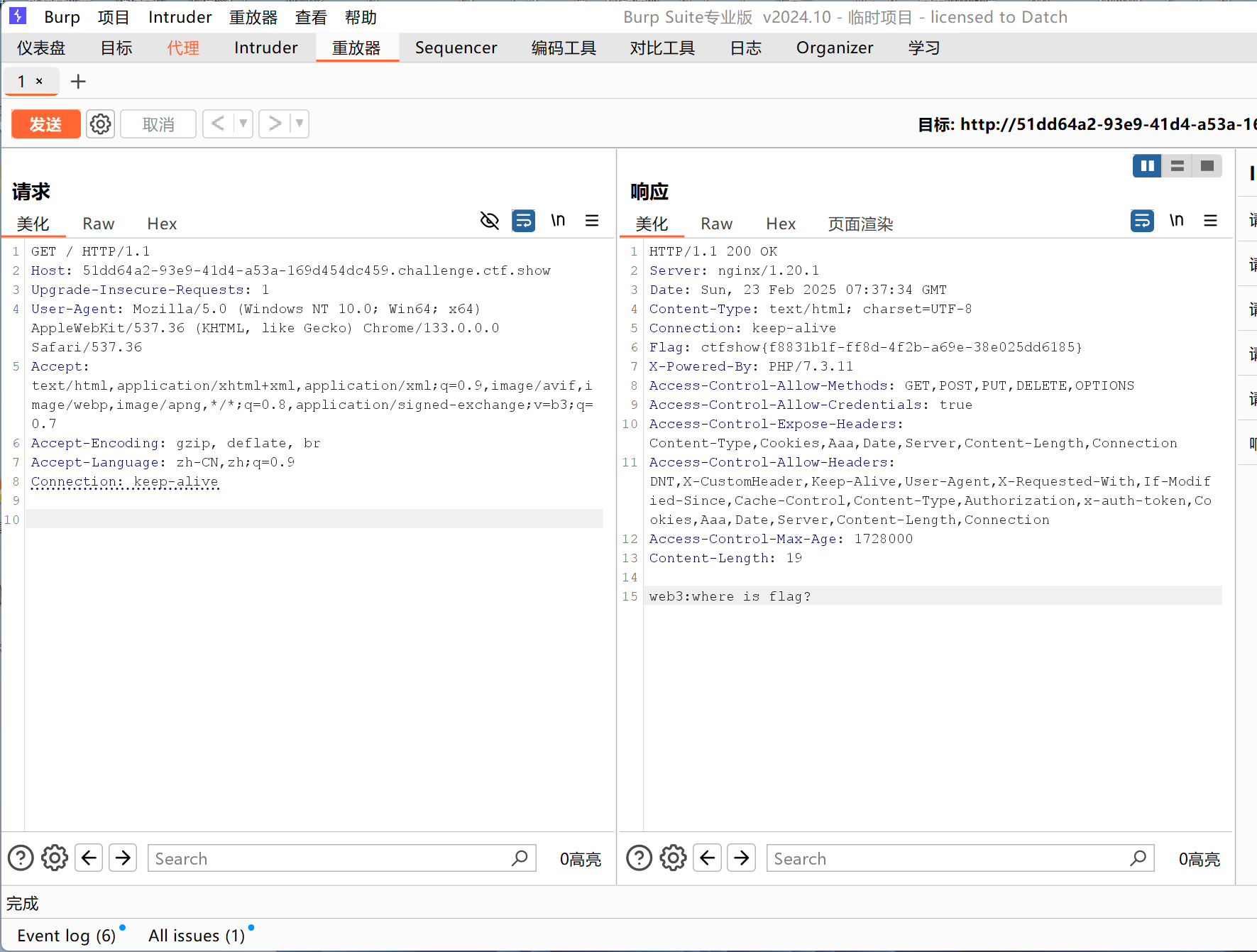
Task: Open the request panel hamburger options menu
Action: click(x=591, y=221)
